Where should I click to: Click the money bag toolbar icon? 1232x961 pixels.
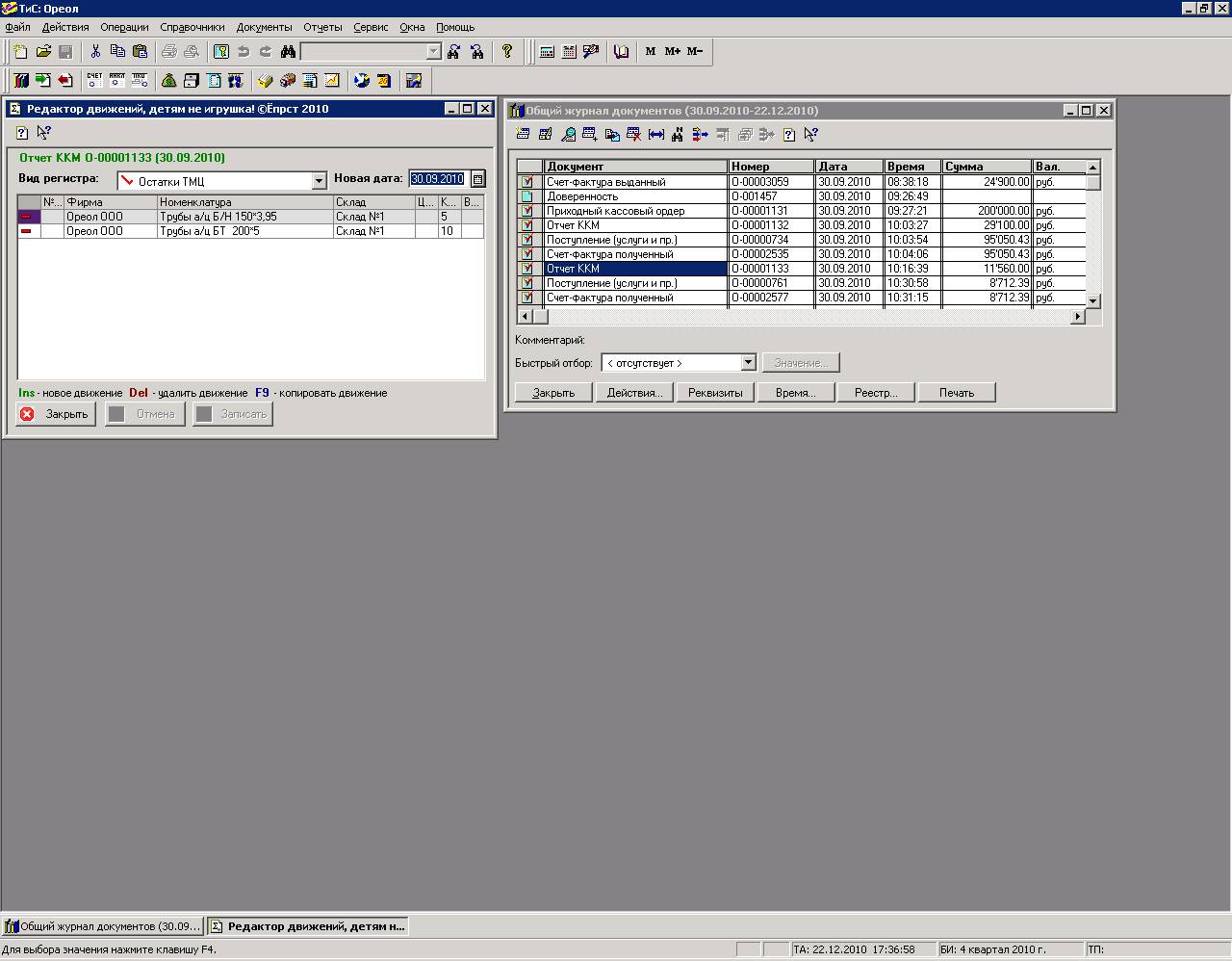tap(169, 80)
